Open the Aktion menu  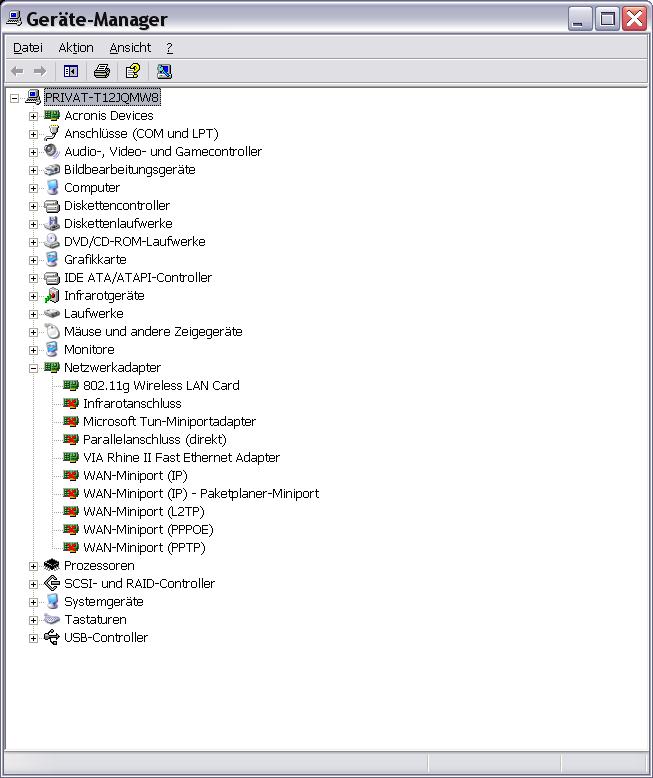(76, 47)
